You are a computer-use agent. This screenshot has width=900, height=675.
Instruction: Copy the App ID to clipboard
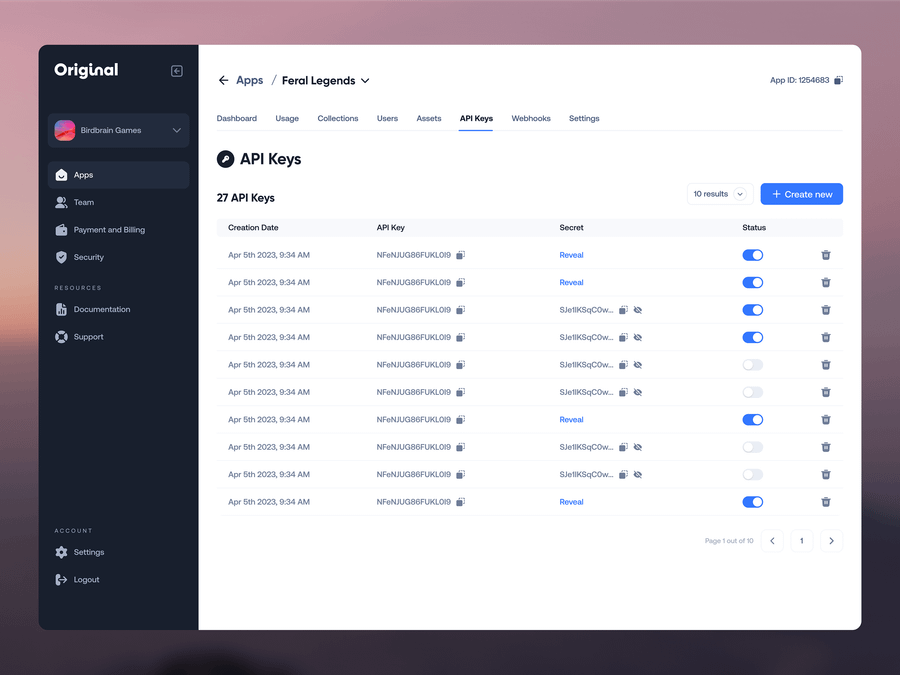(x=839, y=81)
